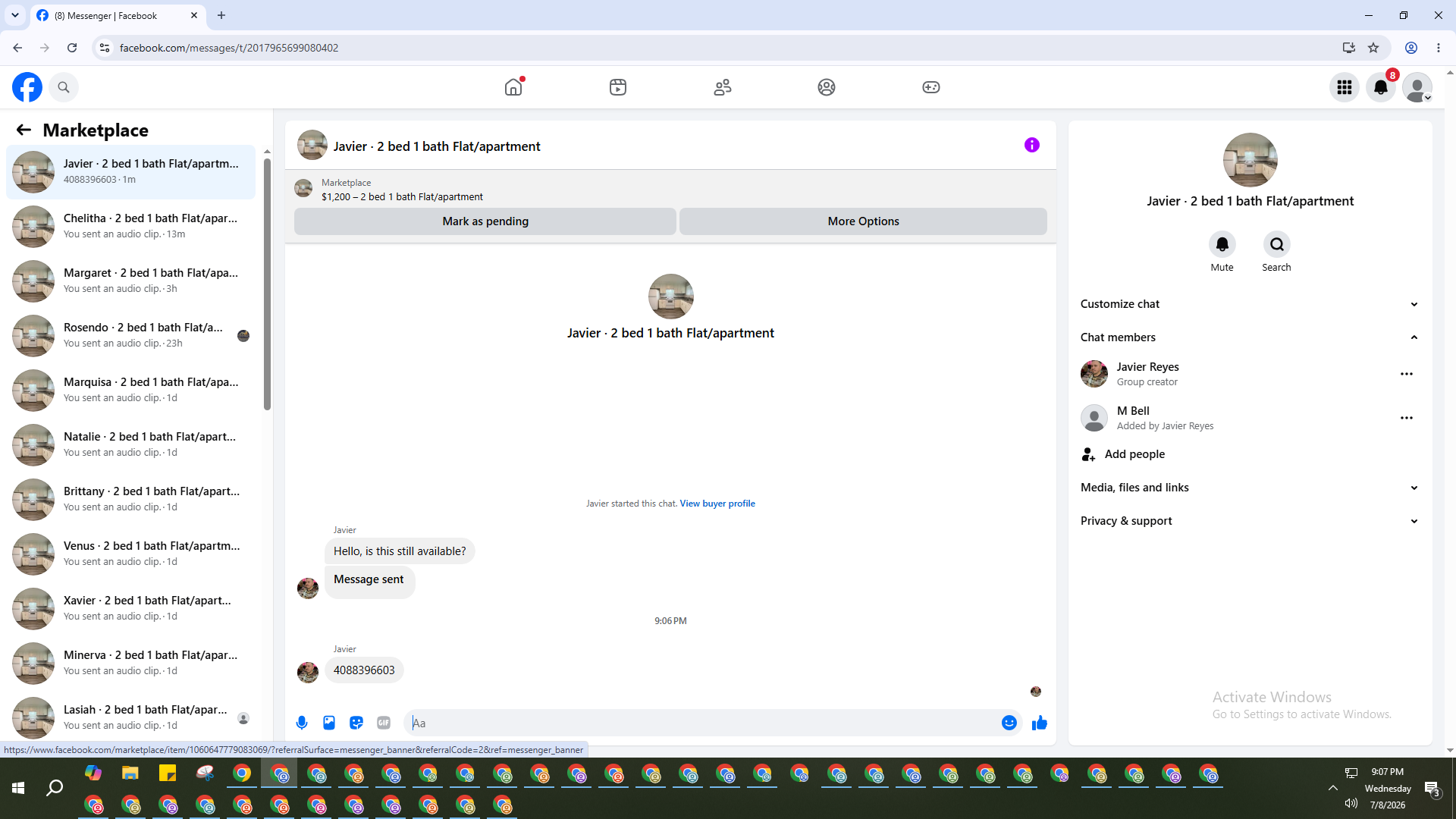Reload the page
Image resolution: width=1456 pixels, height=819 pixels.
(72, 48)
